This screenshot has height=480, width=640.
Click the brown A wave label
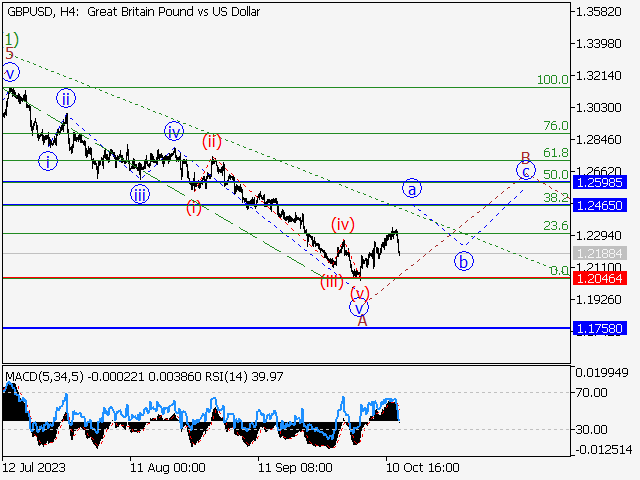point(362,321)
